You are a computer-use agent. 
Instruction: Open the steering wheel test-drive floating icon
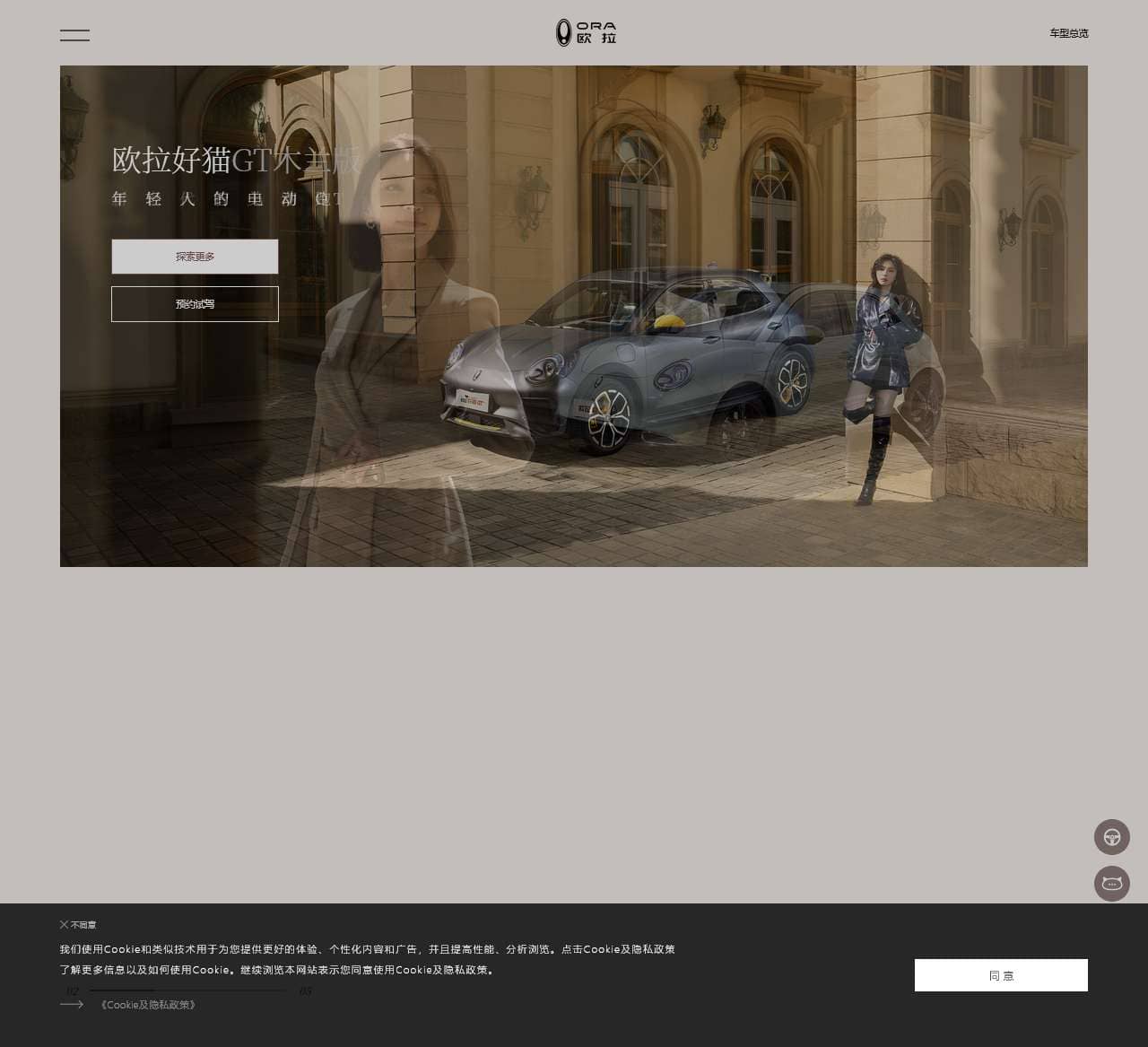pos(1112,837)
